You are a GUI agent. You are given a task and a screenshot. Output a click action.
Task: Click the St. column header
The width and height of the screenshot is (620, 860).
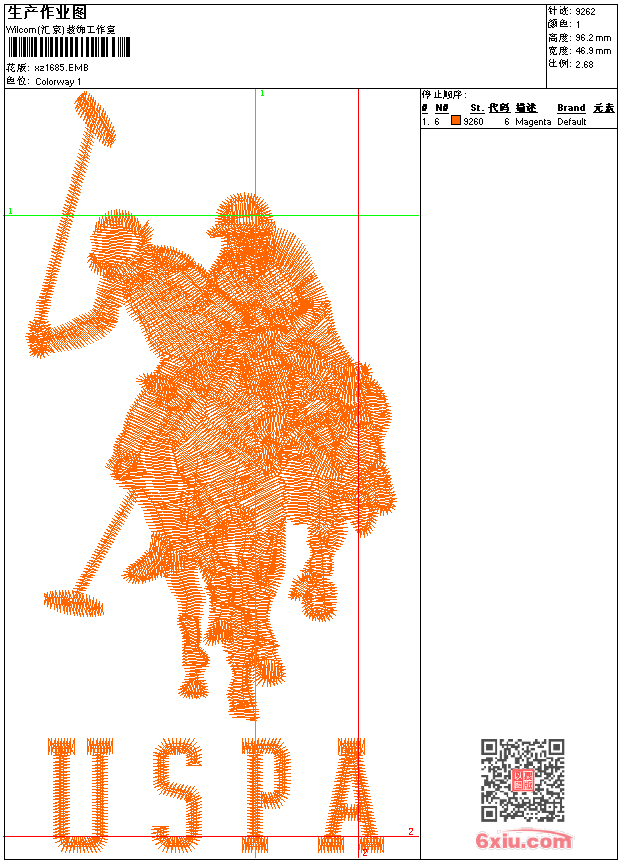pos(477,108)
